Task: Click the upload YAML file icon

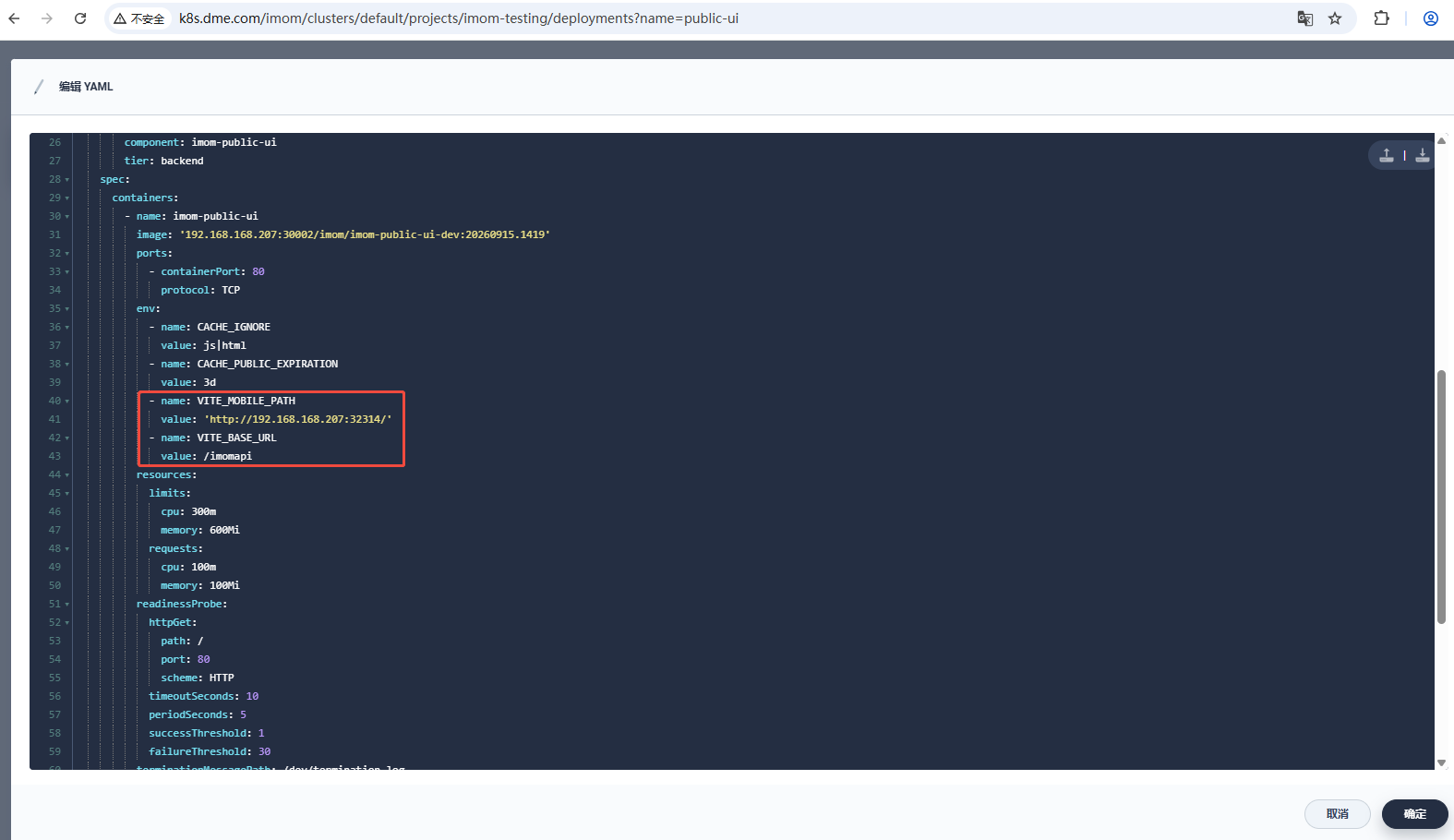Action: click(x=1387, y=155)
